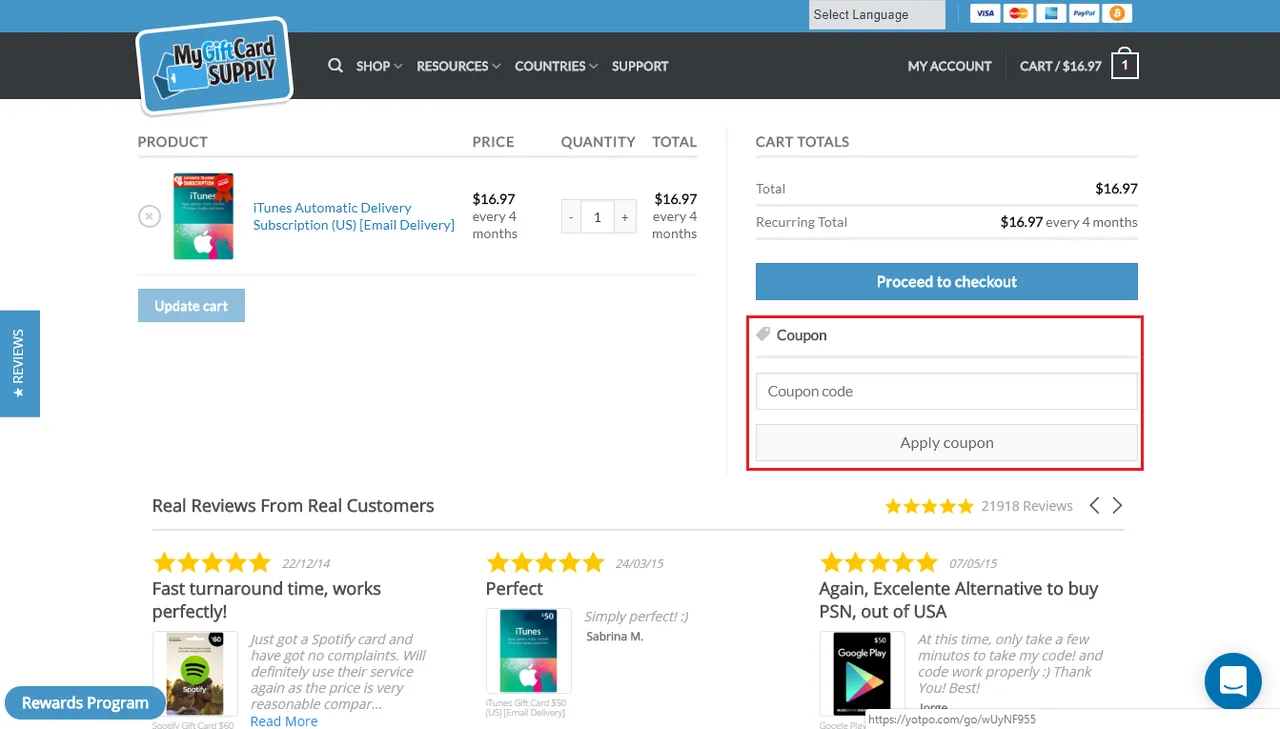Click the PayPal payment icon
Screen dimensions: 1280x729
[1084, 13]
